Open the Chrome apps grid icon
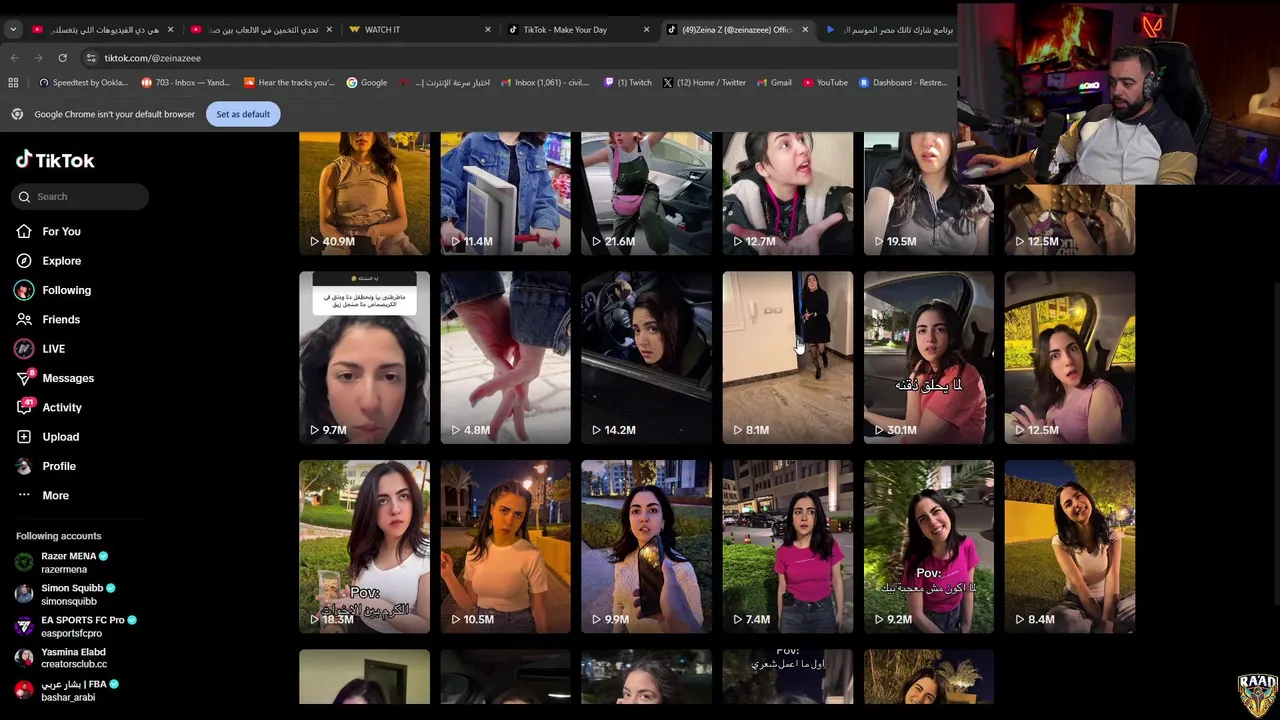 pos(13,83)
